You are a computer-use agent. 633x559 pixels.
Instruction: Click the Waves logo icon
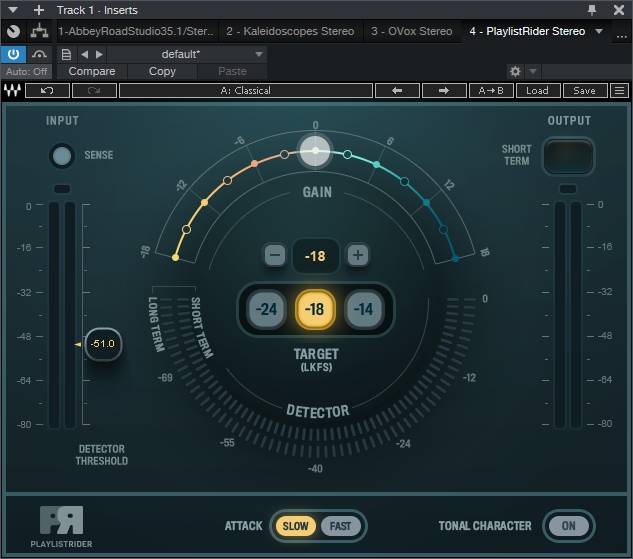12,90
